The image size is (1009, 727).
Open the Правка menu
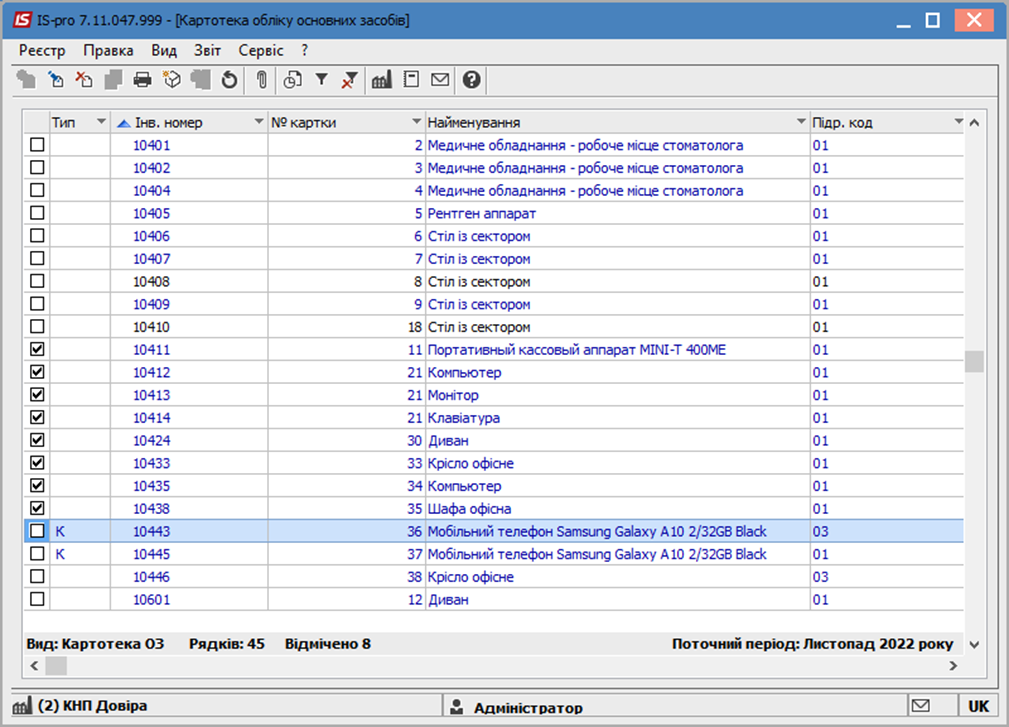pos(108,50)
